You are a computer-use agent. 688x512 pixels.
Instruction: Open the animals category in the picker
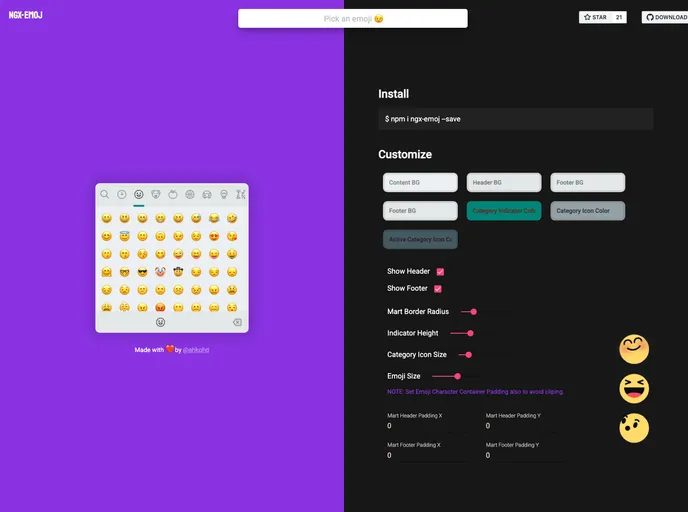(x=156, y=194)
